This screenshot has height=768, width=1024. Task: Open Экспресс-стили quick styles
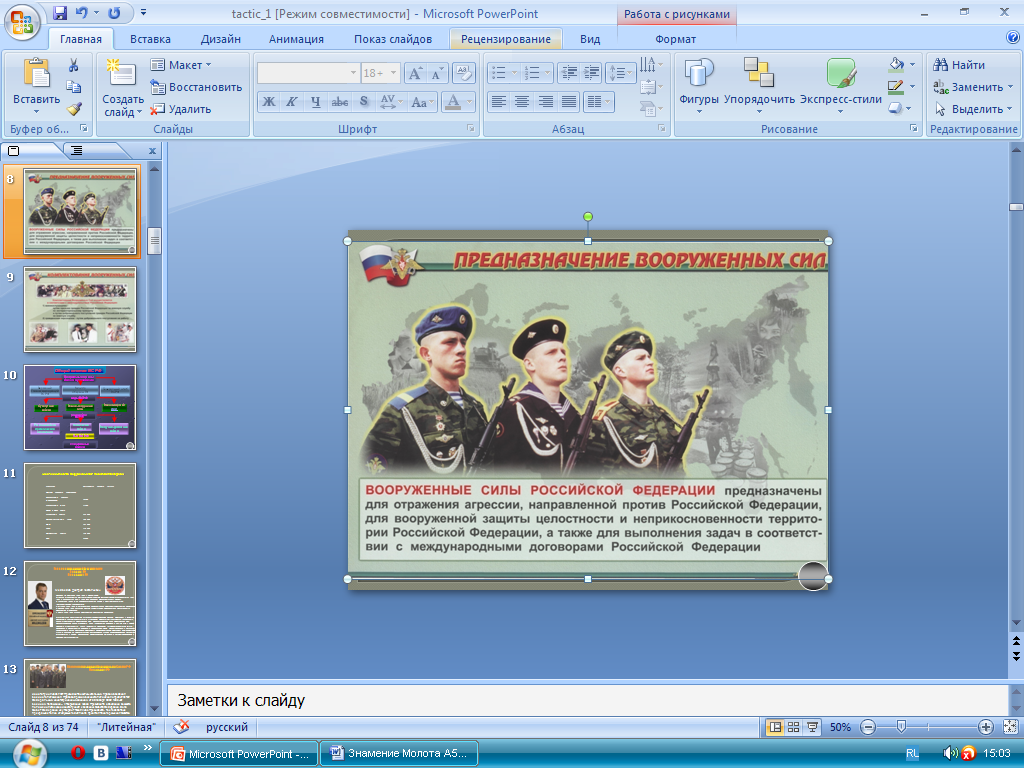[840, 86]
